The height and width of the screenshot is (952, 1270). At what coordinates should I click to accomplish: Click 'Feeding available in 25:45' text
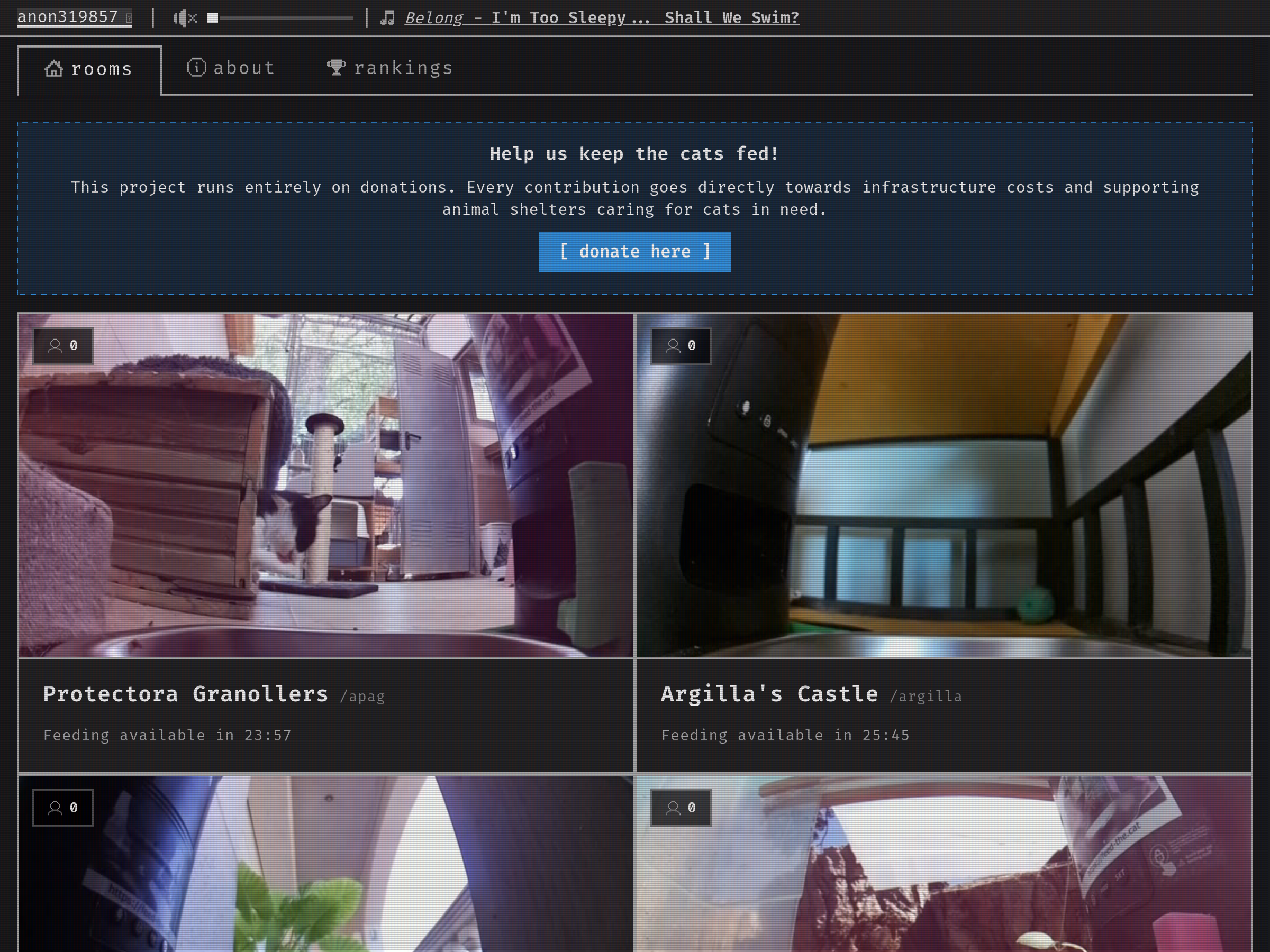[x=785, y=736]
